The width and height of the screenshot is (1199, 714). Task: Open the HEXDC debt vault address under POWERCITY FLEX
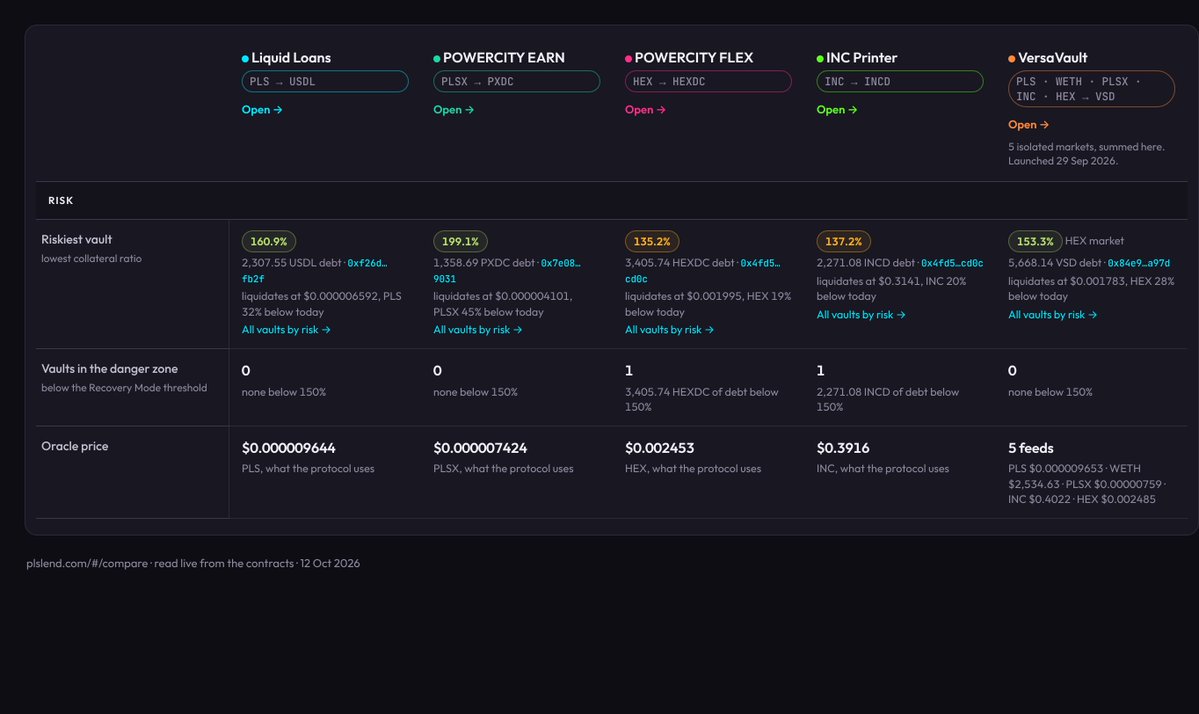pos(702,271)
